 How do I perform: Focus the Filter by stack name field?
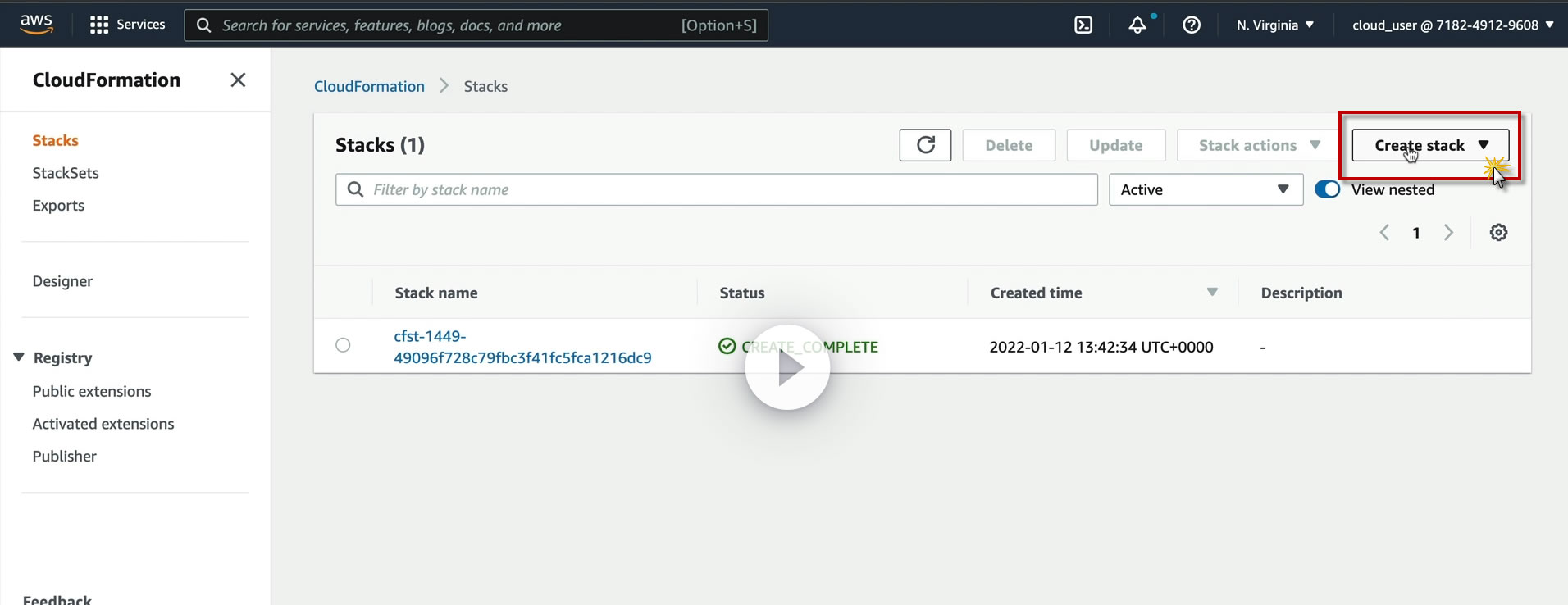point(717,189)
